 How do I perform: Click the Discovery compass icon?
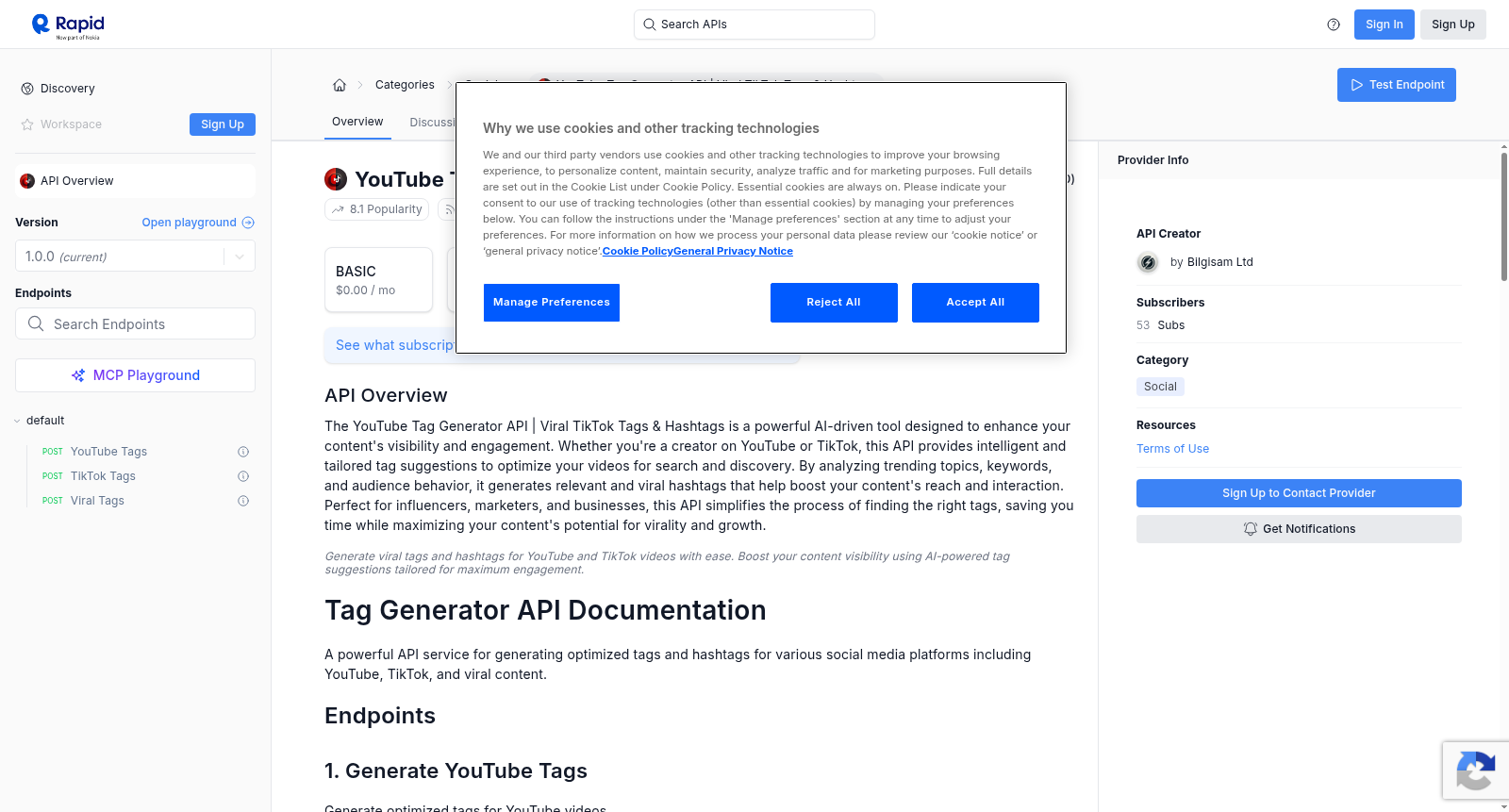pyautogui.click(x=27, y=89)
